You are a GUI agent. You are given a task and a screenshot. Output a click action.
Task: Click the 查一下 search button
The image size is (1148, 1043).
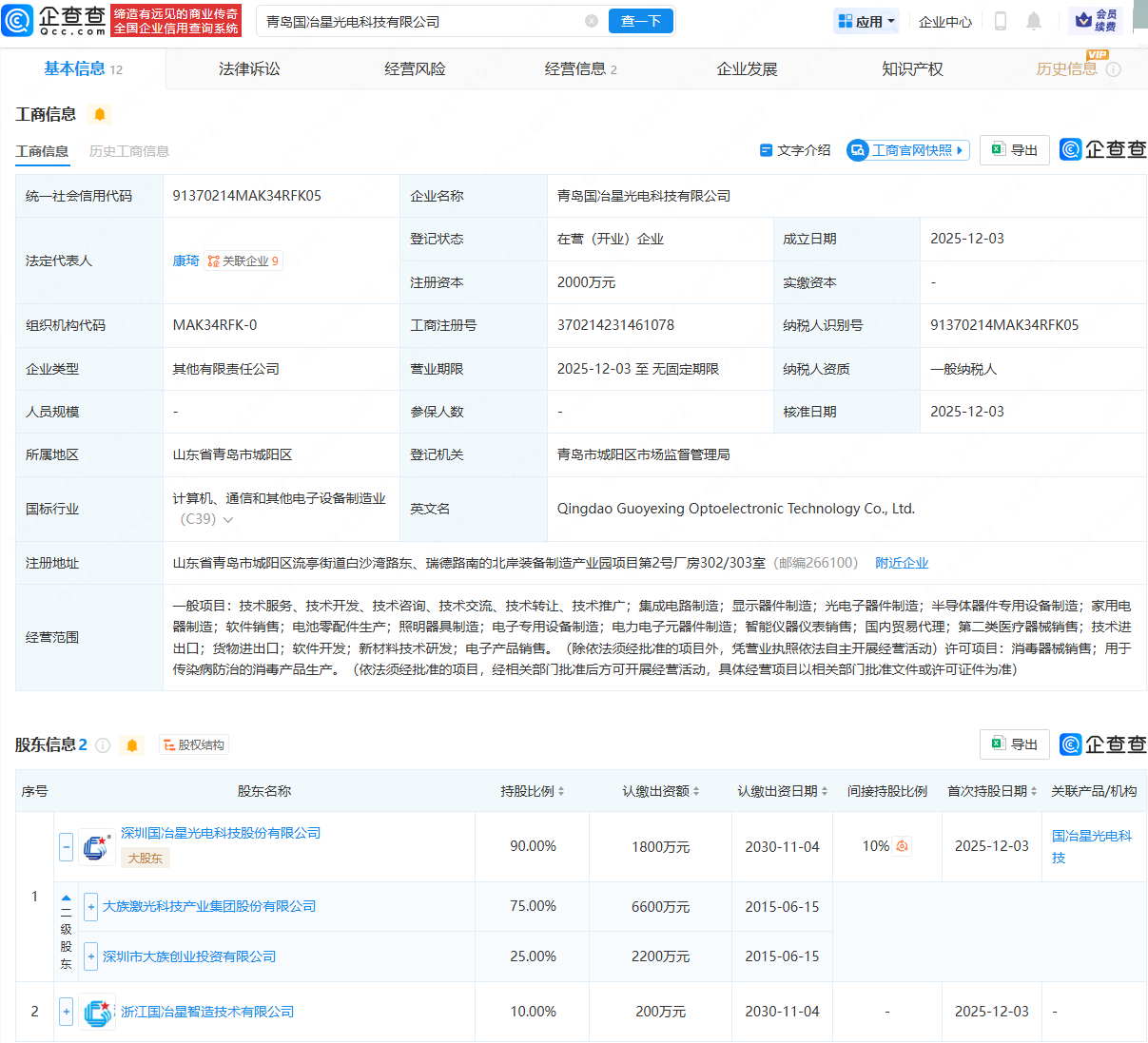click(640, 21)
